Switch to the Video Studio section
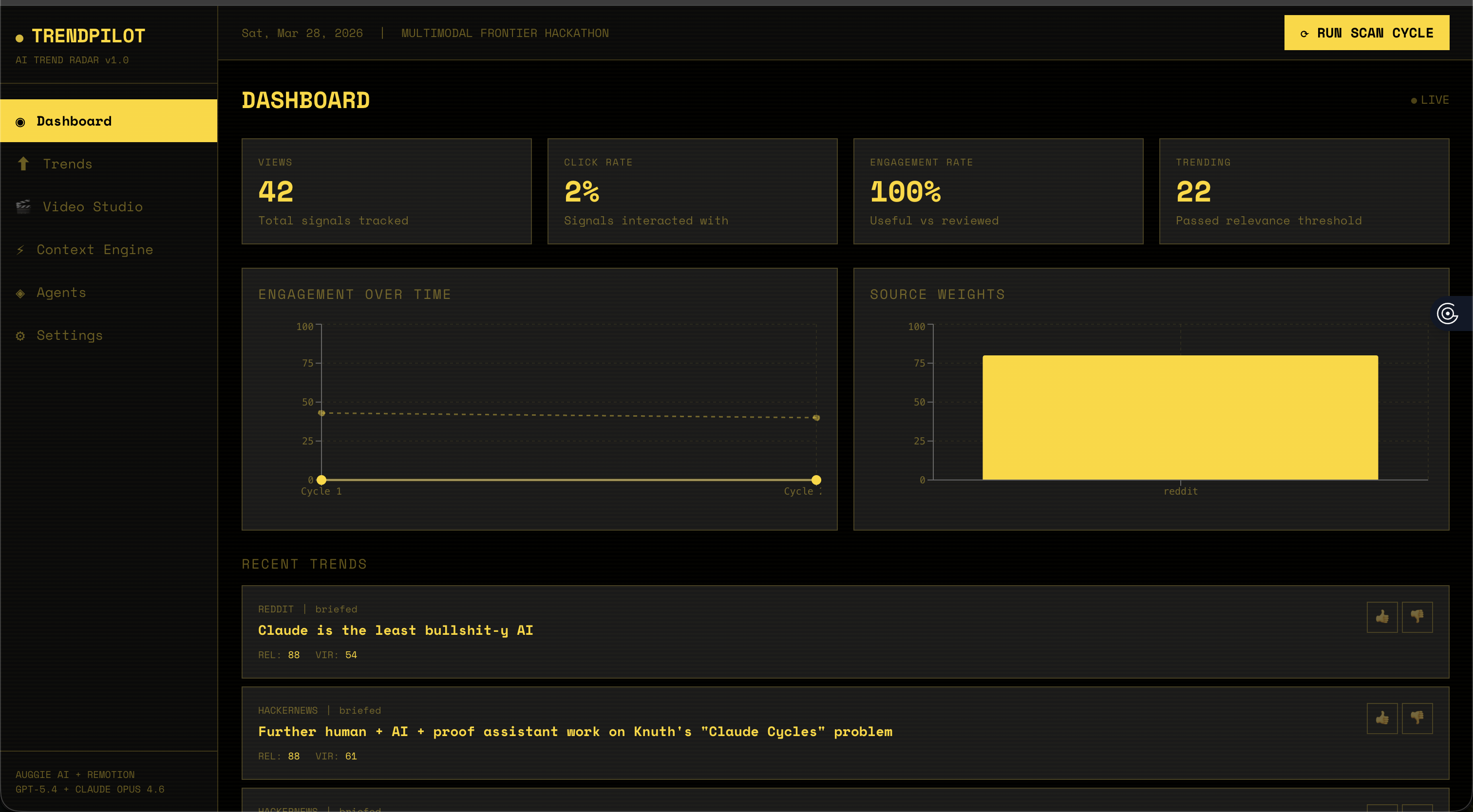 click(93, 207)
